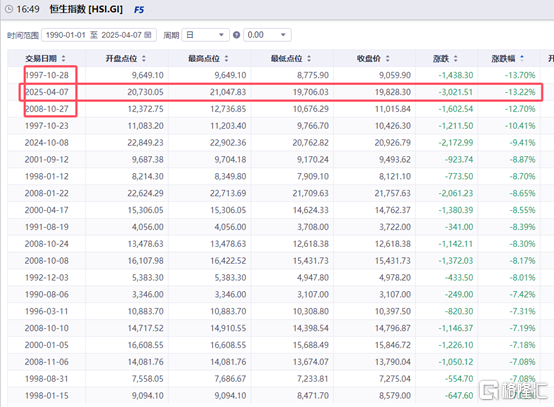Select the 2008-10-24 date cell
The image size is (554, 407).
tap(47, 244)
